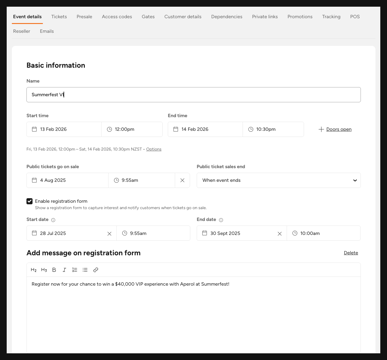Switch to the Tickets tab
This screenshot has width=387, height=360.
pyautogui.click(x=59, y=17)
